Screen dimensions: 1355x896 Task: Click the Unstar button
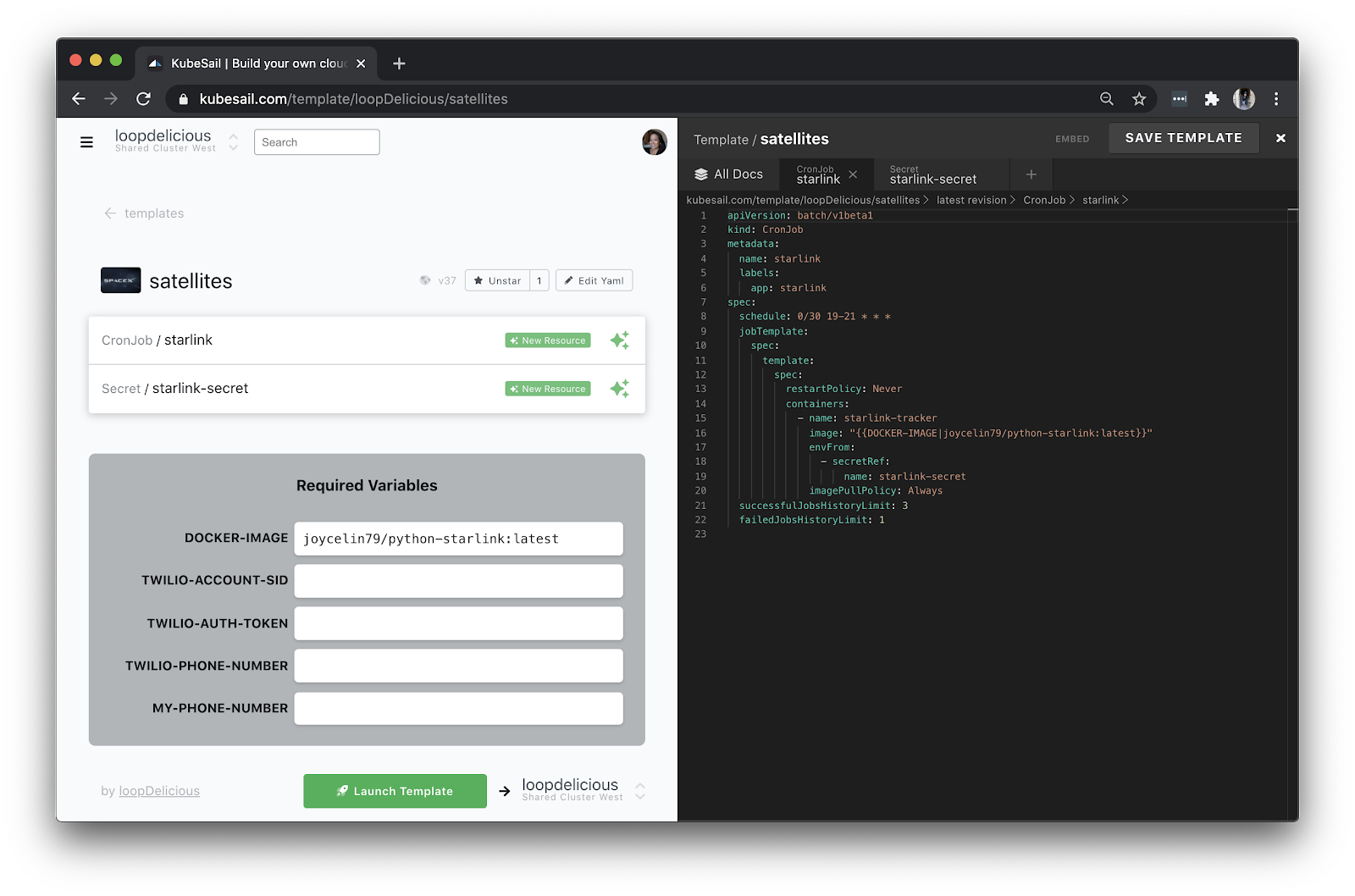(497, 280)
